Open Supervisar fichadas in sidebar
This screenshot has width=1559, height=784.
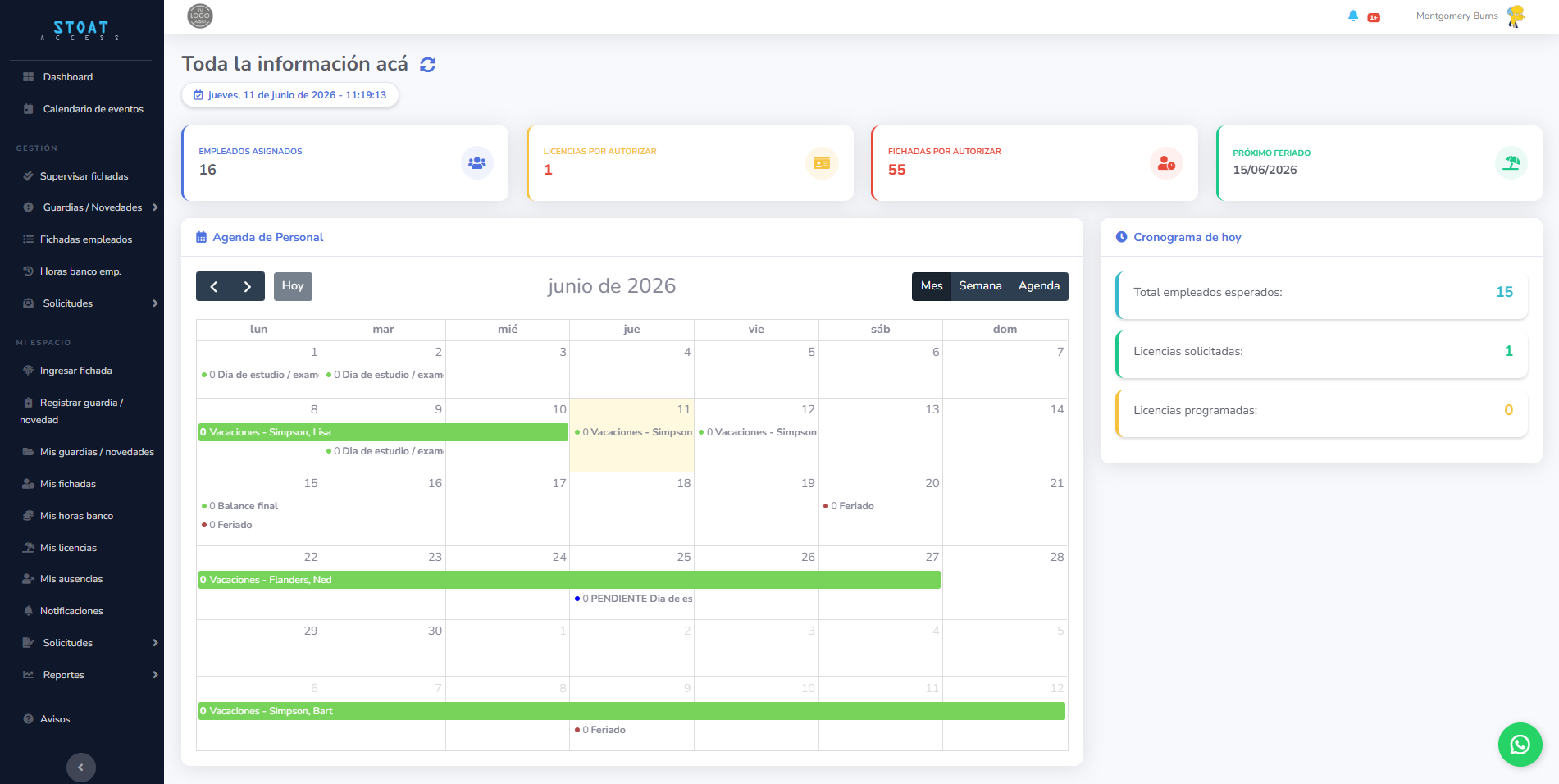[x=82, y=176]
